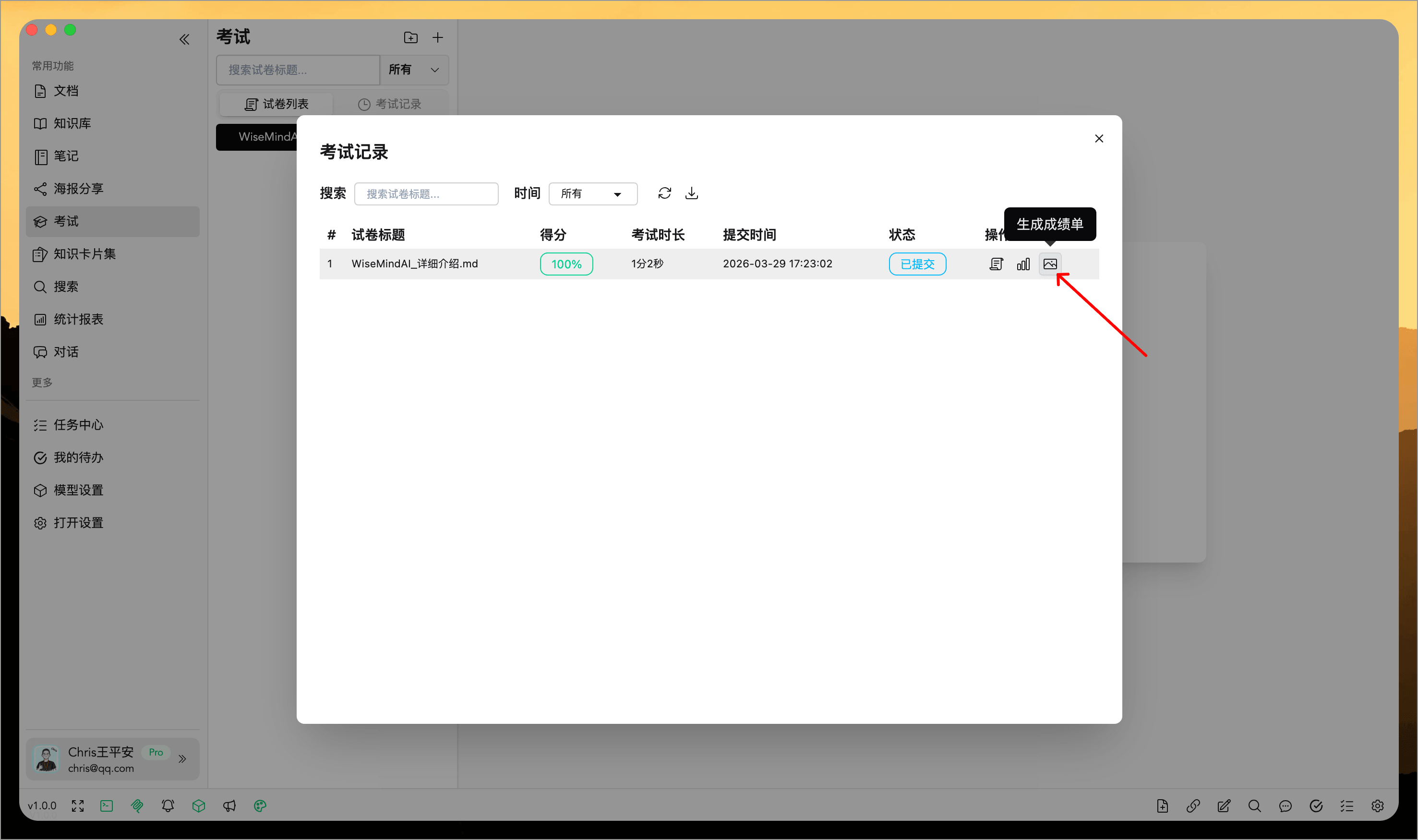View exam paper details icon in row
Viewport: 1418px width, 840px height.
click(996, 264)
